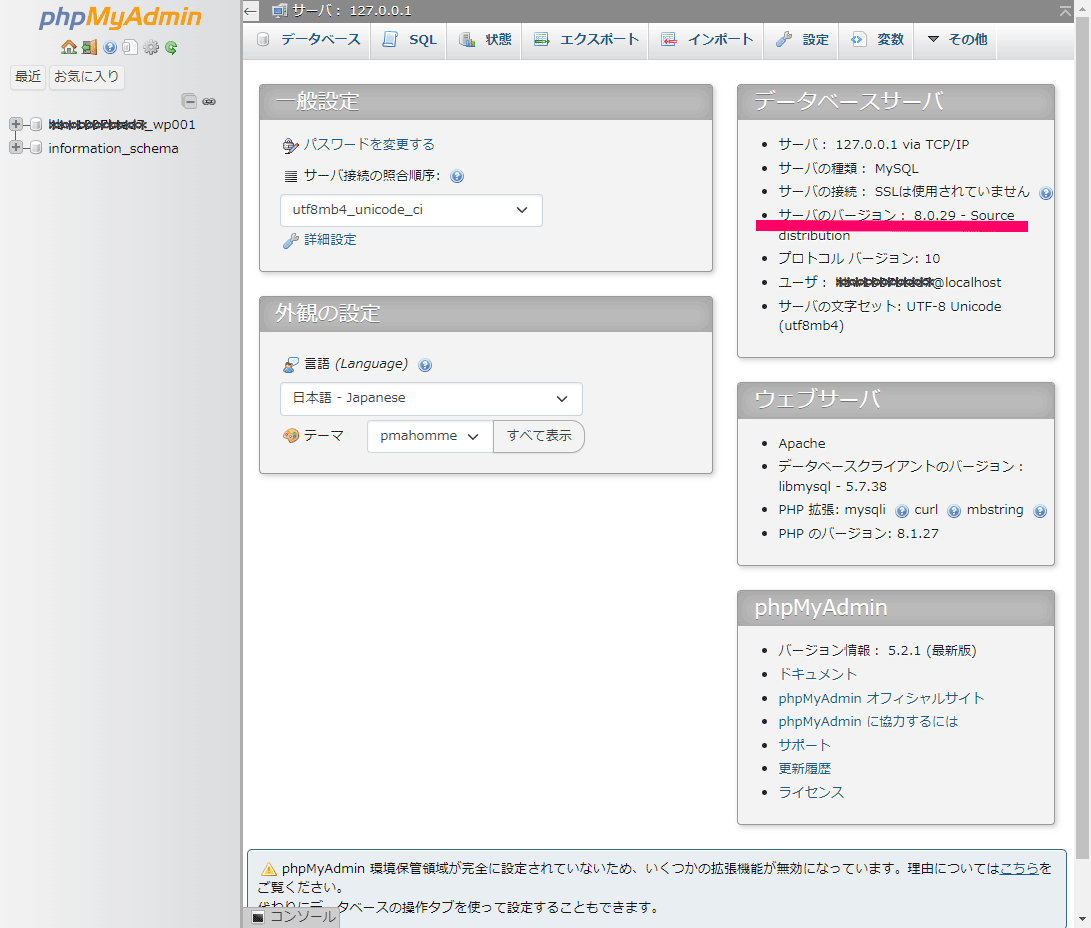1091x928 pixels.
Task: Click the chain link icon in sidebar
Action: 209,101
